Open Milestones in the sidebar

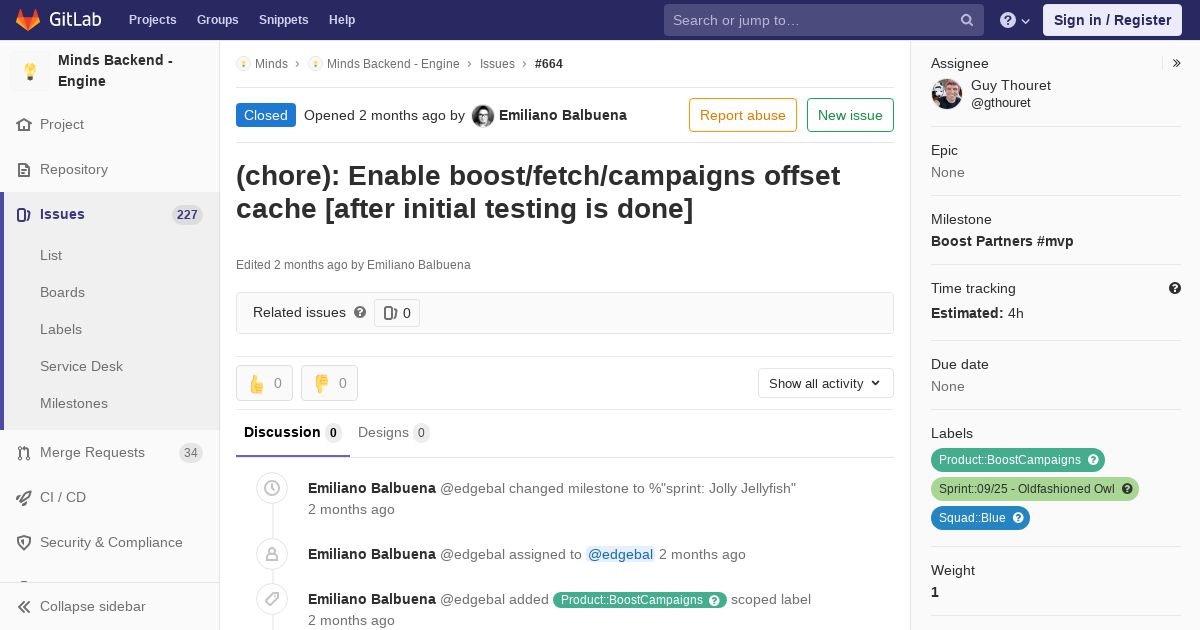pyautogui.click(x=74, y=403)
